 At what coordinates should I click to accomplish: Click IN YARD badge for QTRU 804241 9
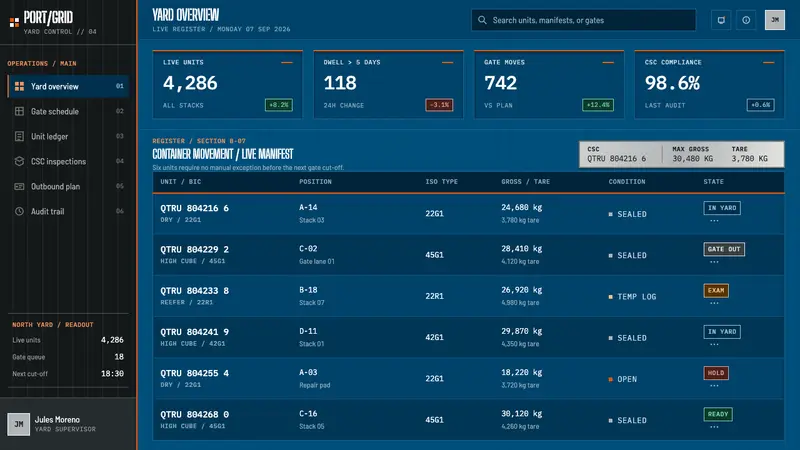(x=722, y=332)
